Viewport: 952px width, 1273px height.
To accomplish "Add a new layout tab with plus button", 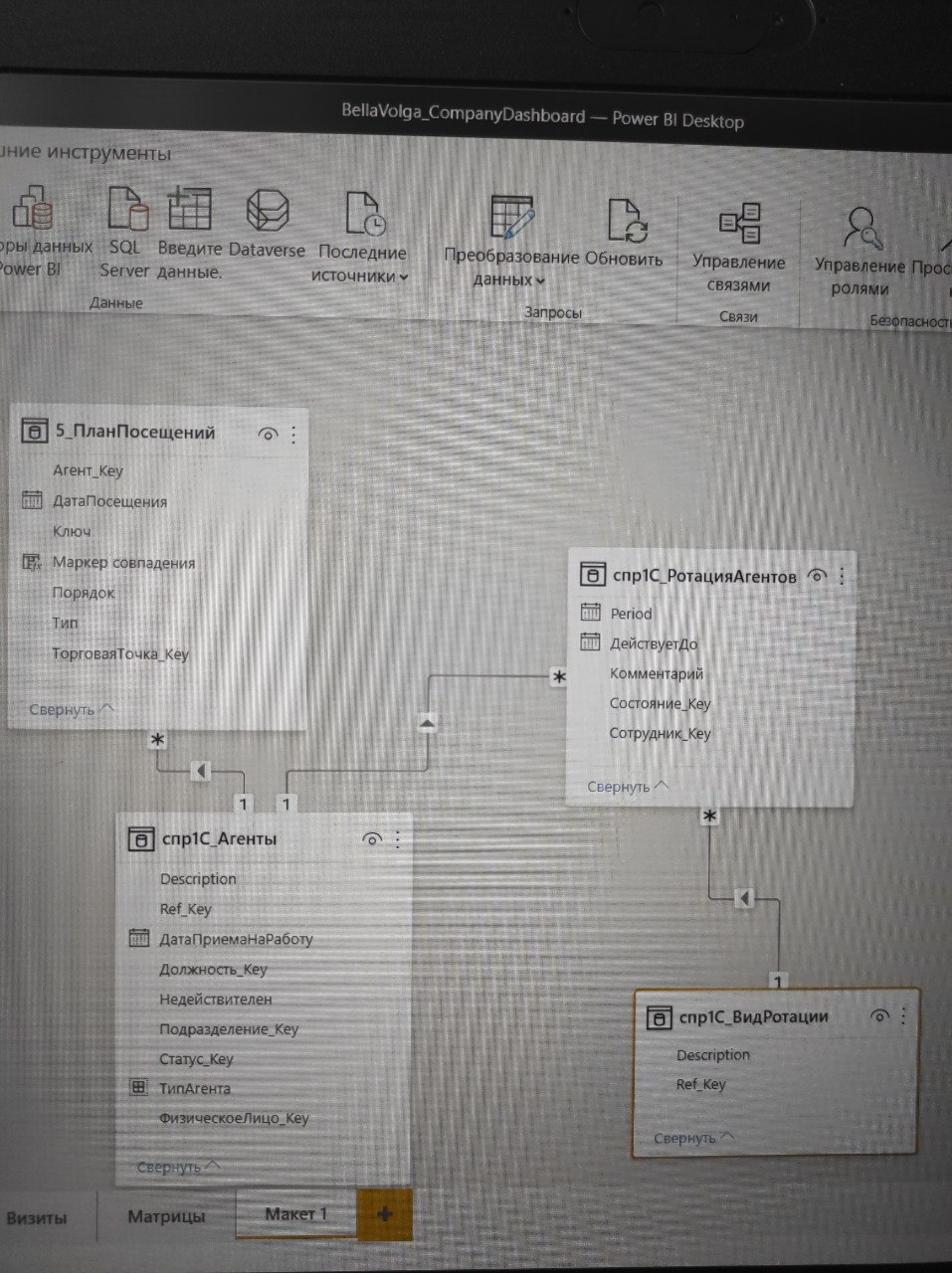I will point(385,1213).
